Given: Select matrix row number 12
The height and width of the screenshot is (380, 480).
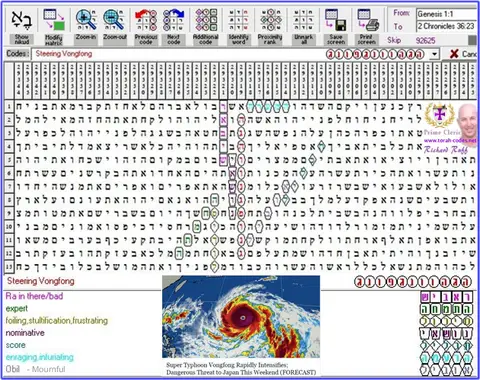Looking at the screenshot, I should [9, 253].
